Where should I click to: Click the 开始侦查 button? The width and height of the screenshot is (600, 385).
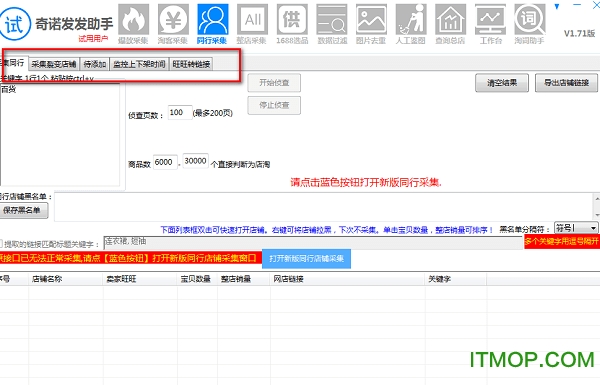click(x=274, y=83)
